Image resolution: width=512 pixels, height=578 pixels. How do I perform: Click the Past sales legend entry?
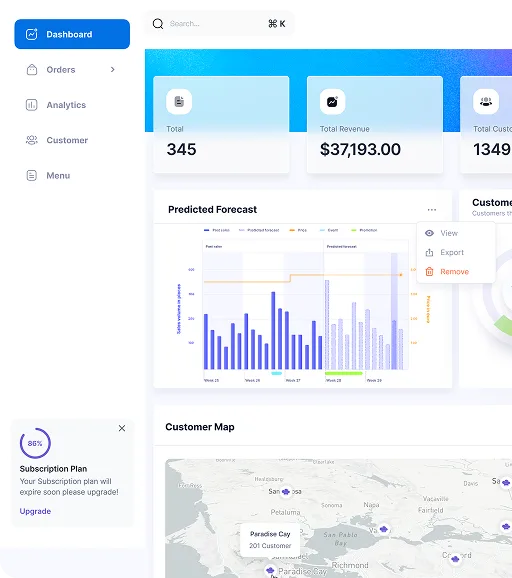217,230
